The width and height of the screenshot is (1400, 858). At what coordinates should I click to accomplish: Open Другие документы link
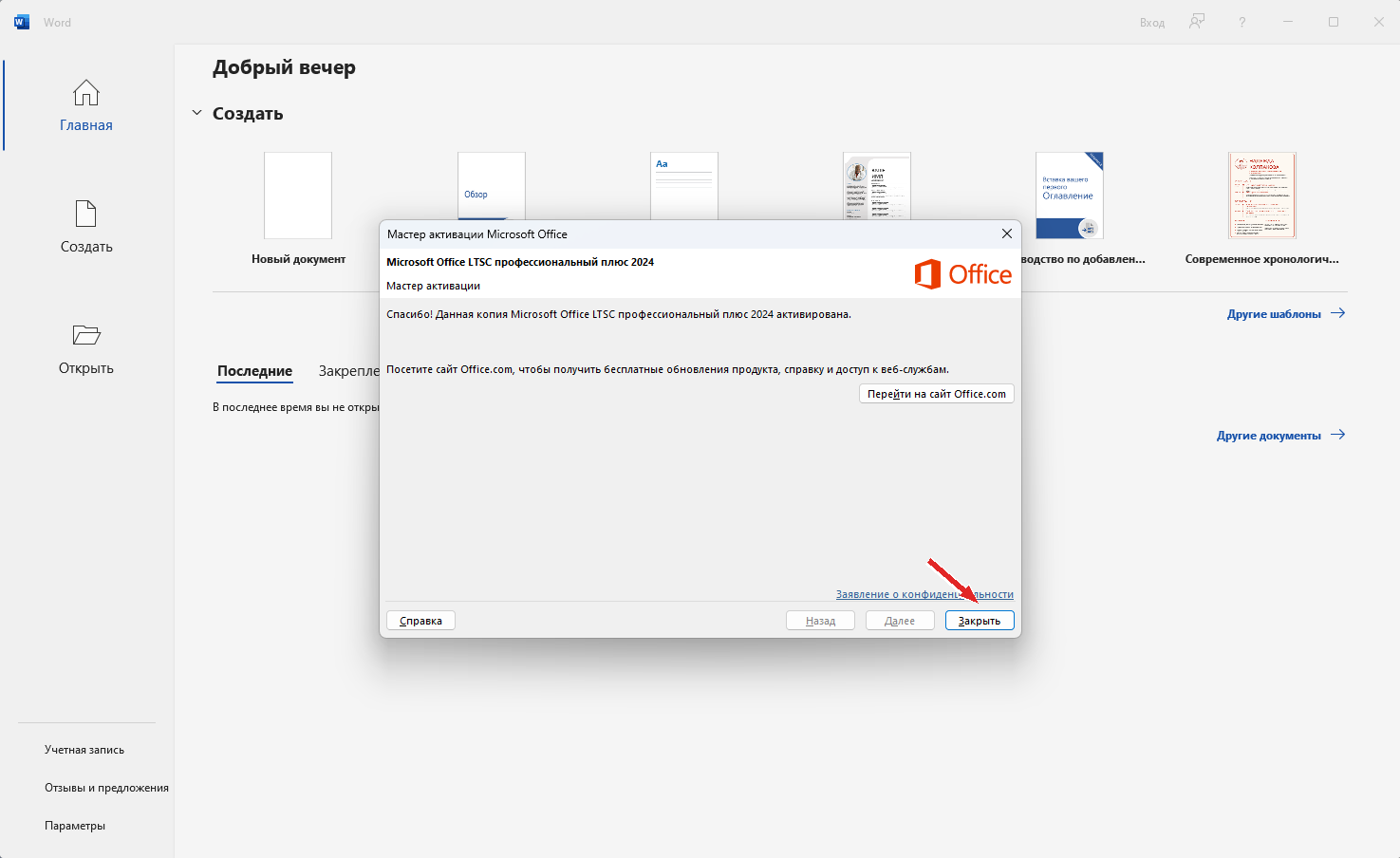pos(1281,435)
